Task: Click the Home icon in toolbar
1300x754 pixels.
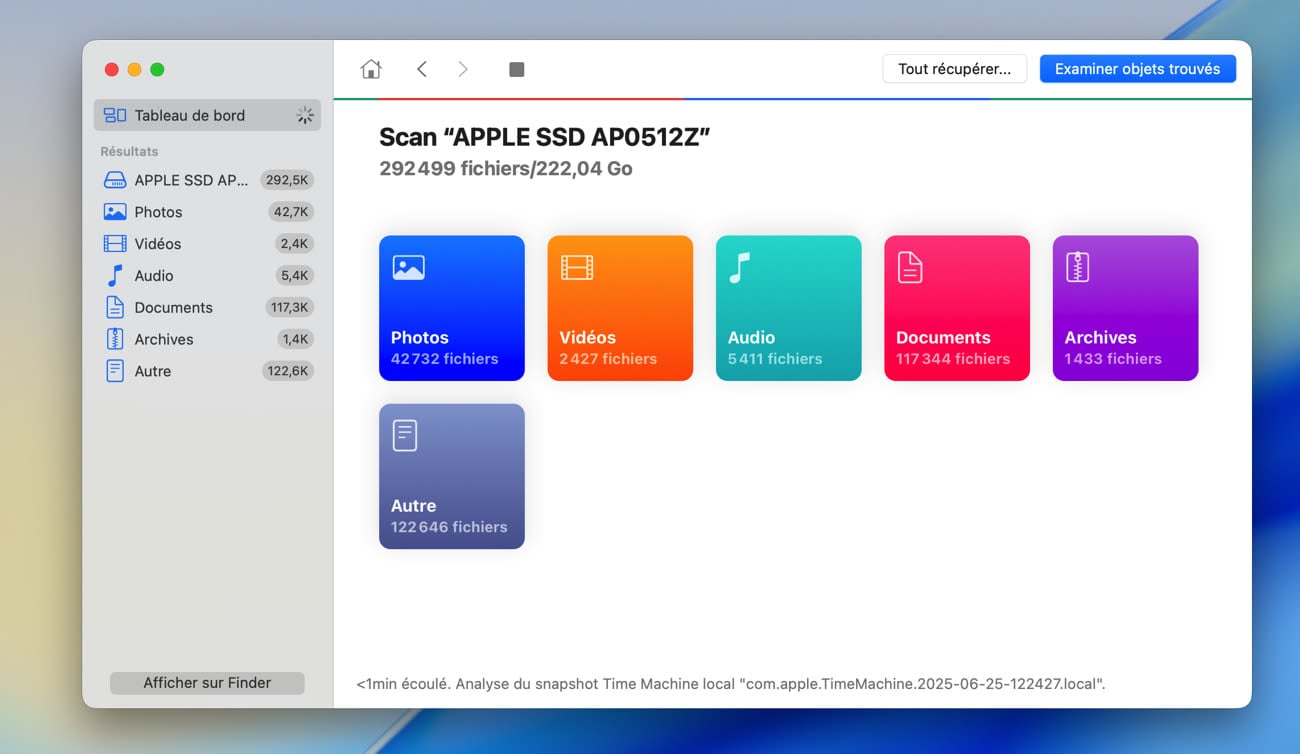Action: 371,69
